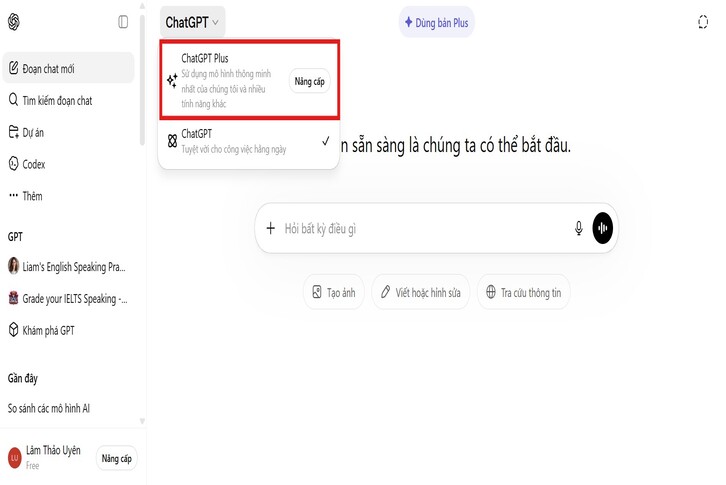Screen dimensions: 726x485
Task: Start a new chat via Đoạn chat mới
Action: (x=69, y=69)
